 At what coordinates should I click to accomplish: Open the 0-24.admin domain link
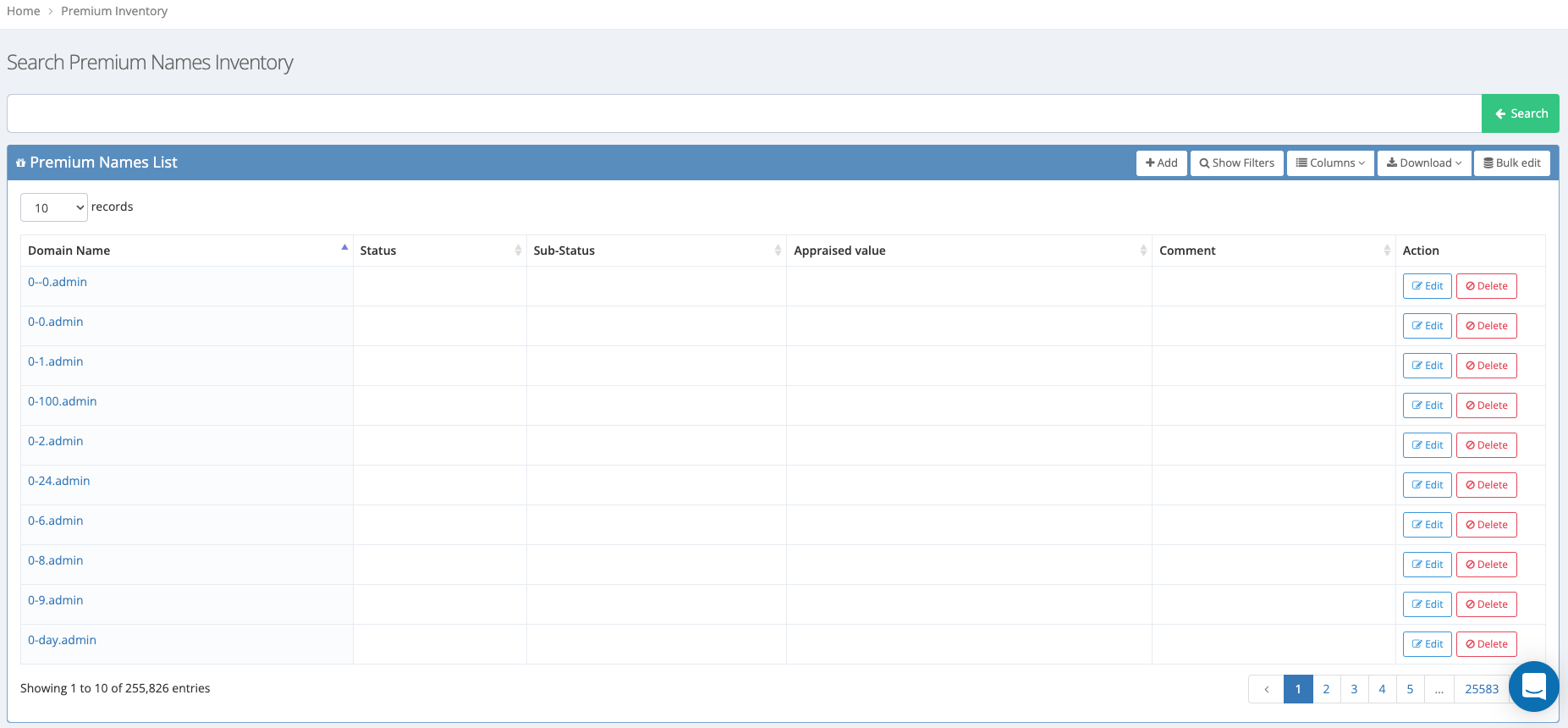pos(59,481)
